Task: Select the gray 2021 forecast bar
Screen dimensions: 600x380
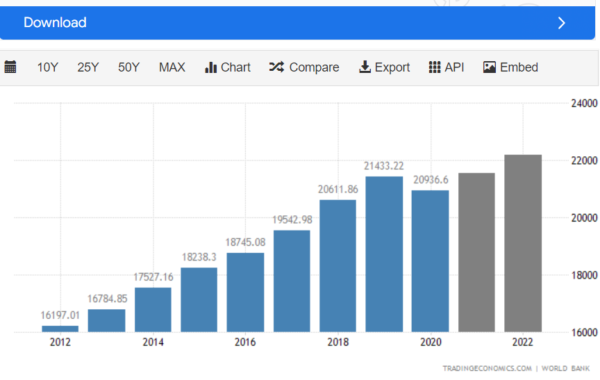Action: click(476, 252)
